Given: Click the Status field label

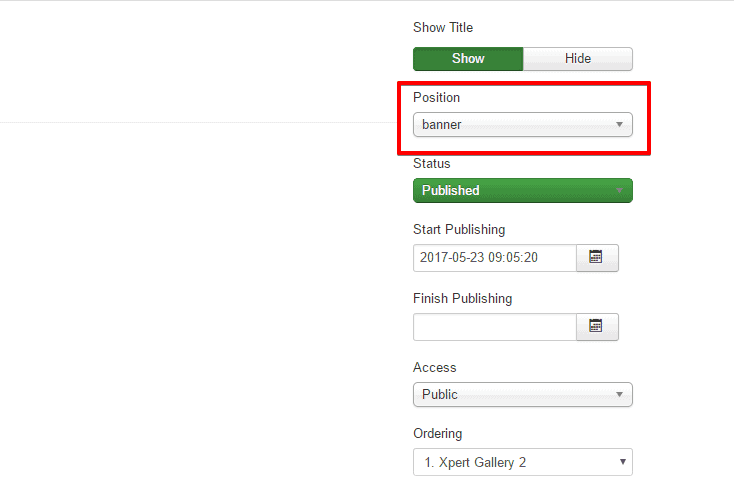Looking at the screenshot, I should [432, 163].
